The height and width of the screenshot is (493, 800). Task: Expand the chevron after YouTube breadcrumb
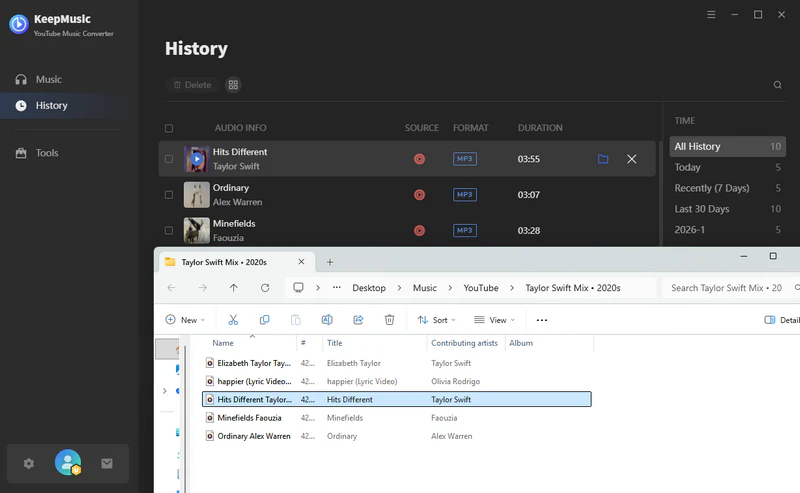[512, 288]
